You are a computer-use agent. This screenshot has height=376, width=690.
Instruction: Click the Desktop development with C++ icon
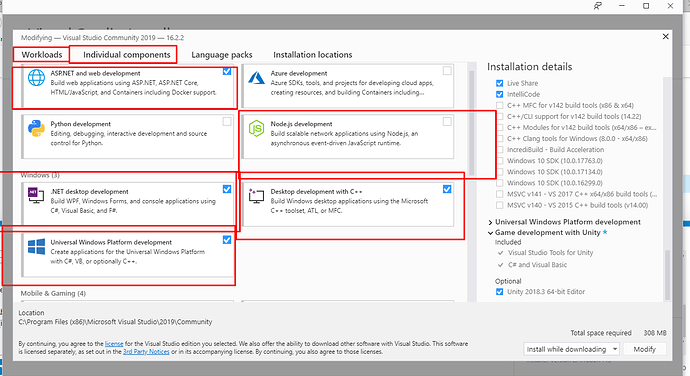click(256, 195)
